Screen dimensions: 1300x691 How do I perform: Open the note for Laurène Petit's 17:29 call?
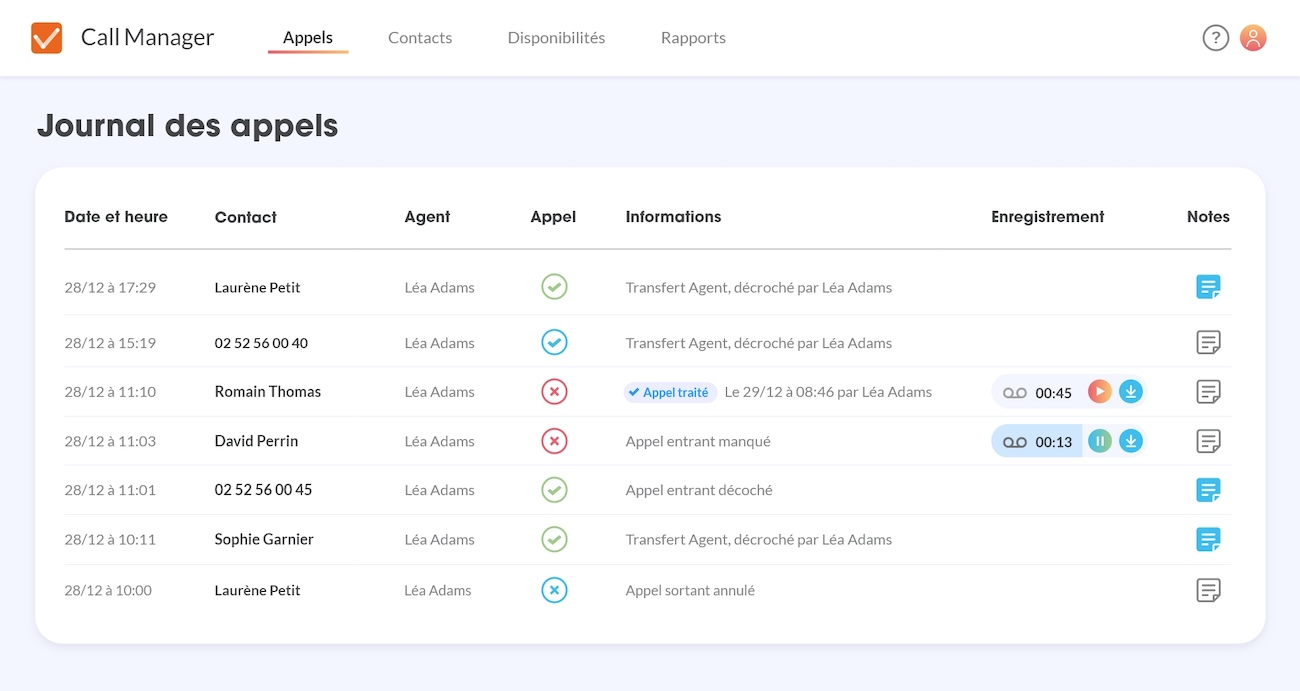click(1208, 287)
